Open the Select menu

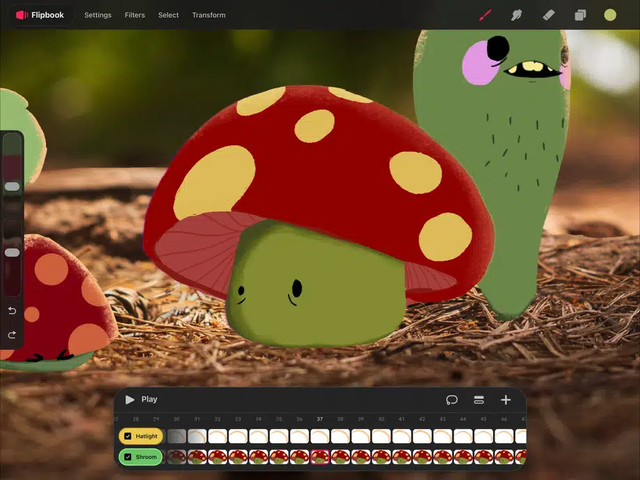pyautogui.click(x=168, y=15)
